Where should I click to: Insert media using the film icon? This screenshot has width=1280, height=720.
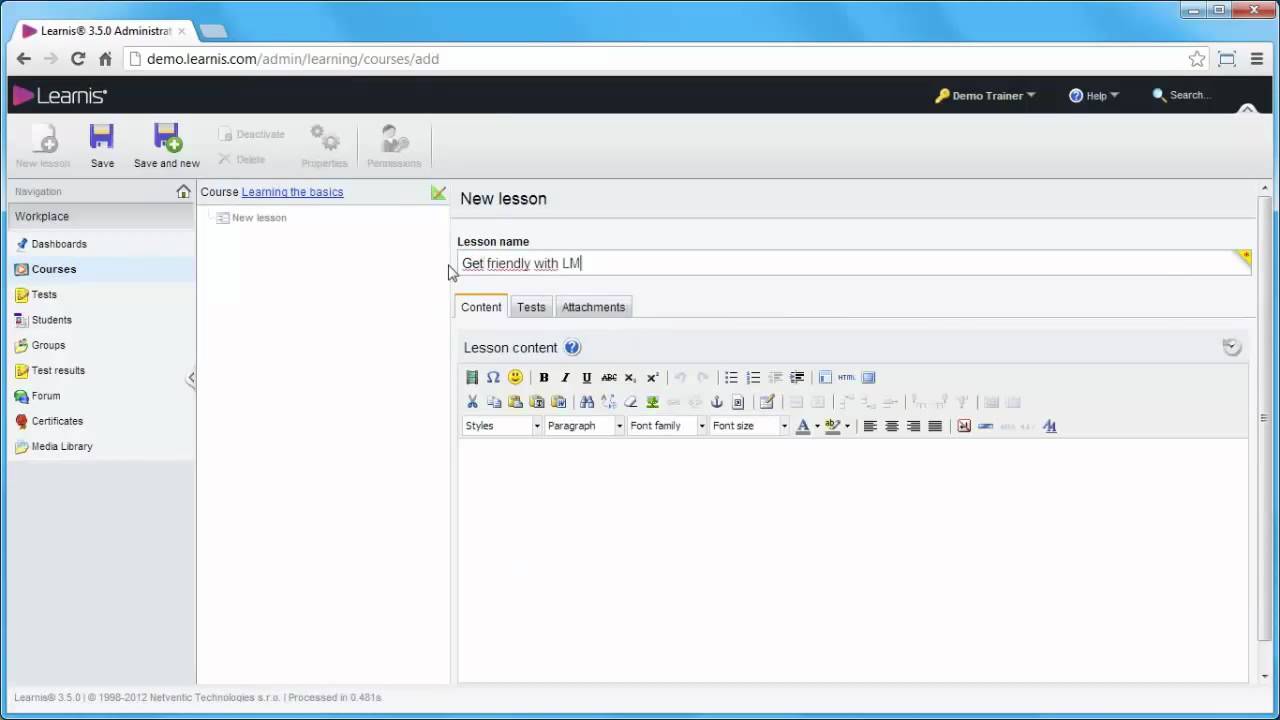point(472,377)
